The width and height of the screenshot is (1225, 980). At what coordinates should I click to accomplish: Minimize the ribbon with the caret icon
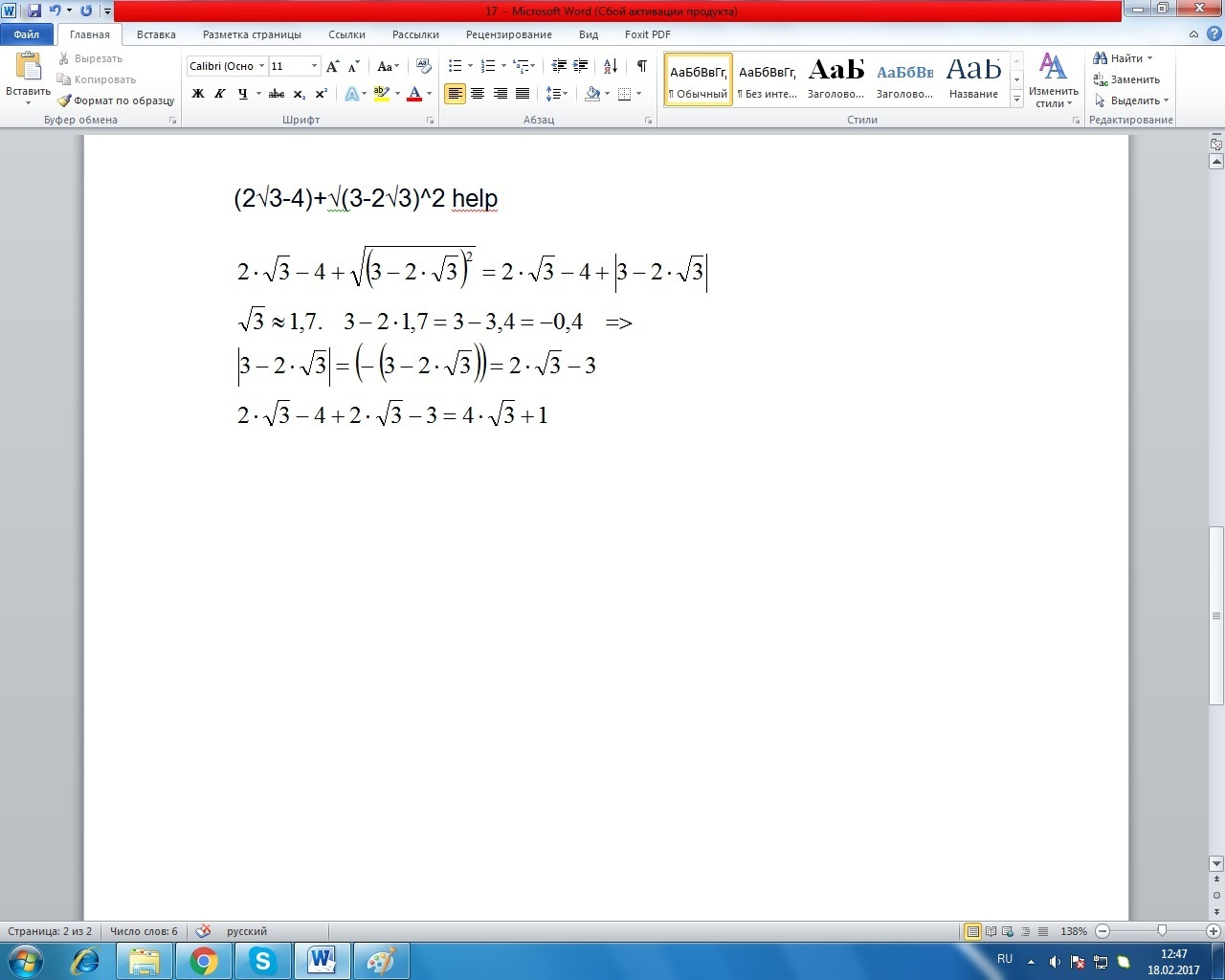coord(1193,34)
